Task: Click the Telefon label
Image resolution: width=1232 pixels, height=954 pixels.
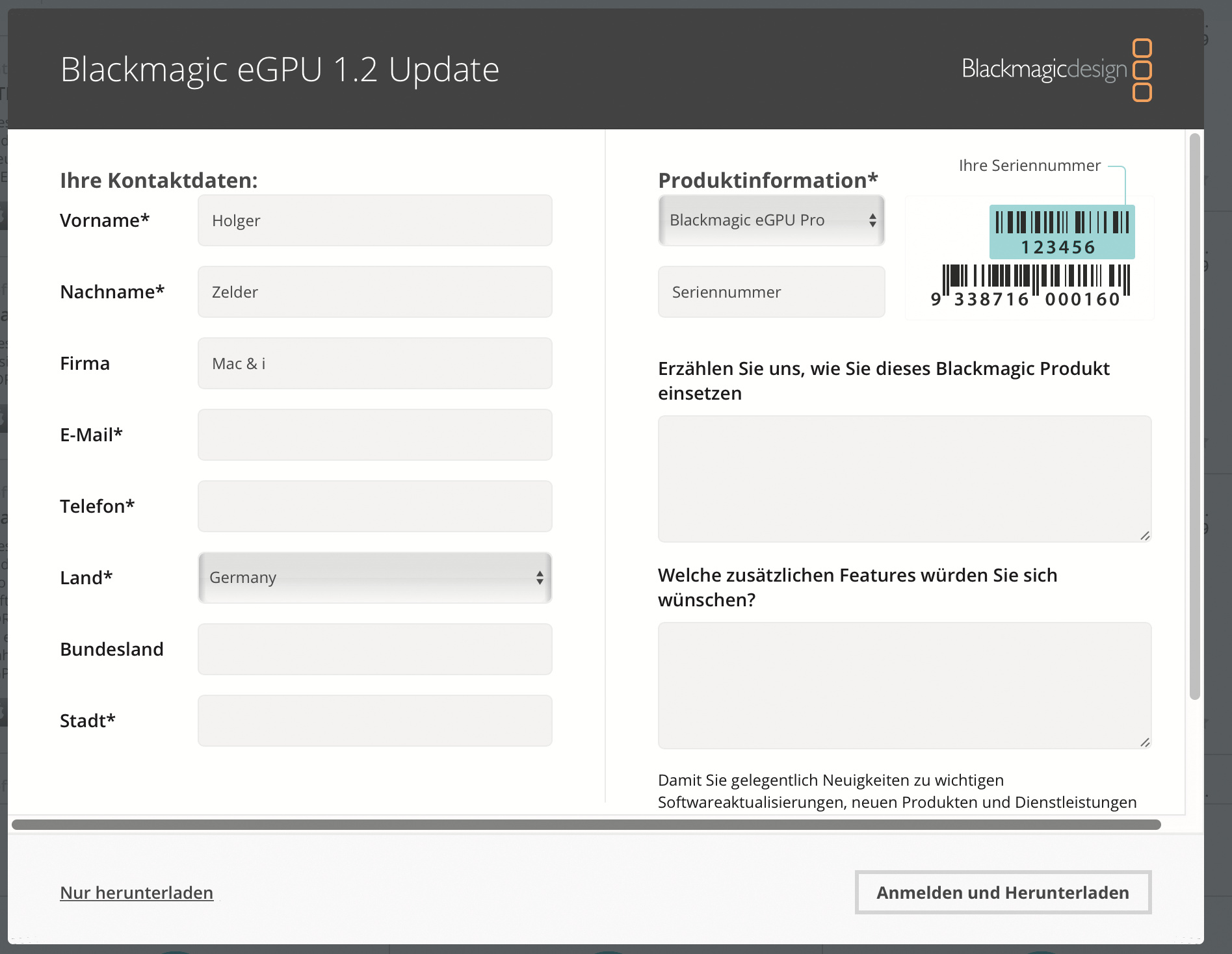Action: [98, 506]
